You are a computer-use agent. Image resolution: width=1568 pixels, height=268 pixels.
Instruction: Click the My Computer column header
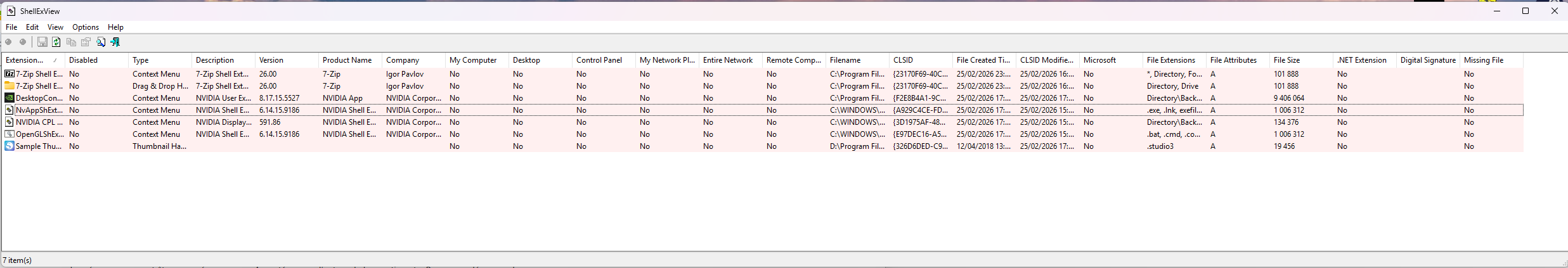click(x=477, y=60)
